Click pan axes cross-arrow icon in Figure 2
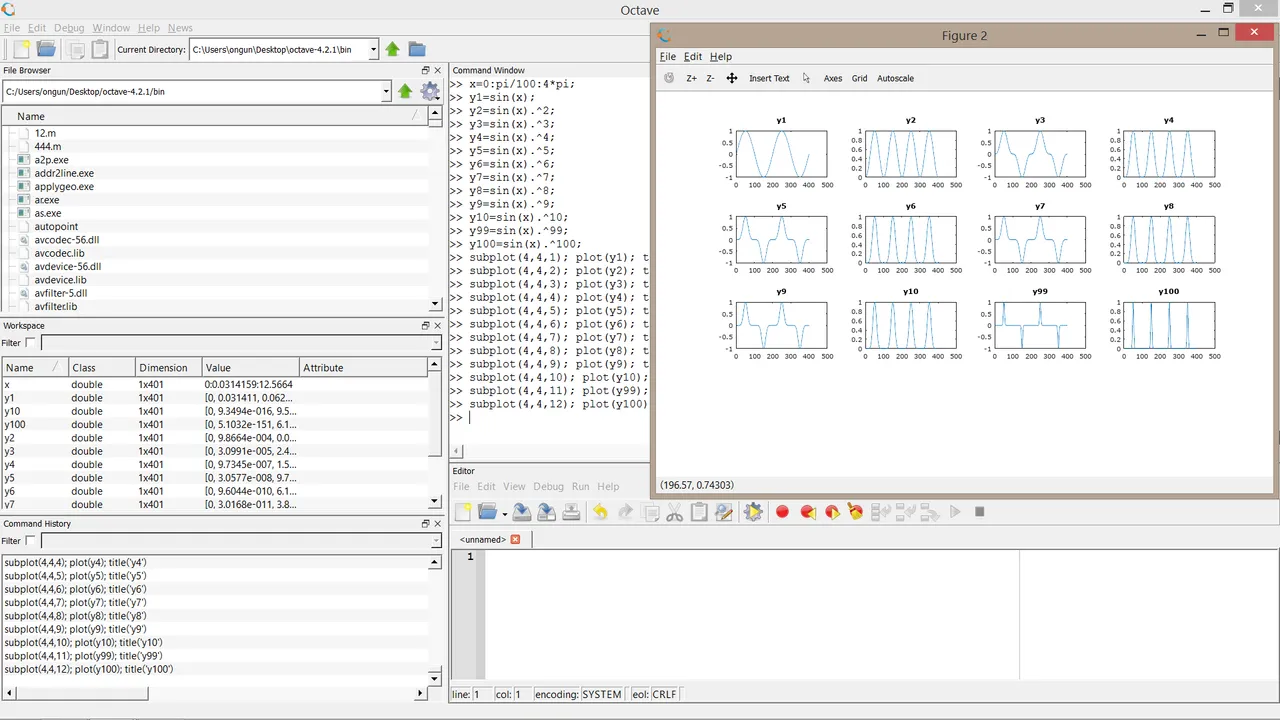 (732, 78)
